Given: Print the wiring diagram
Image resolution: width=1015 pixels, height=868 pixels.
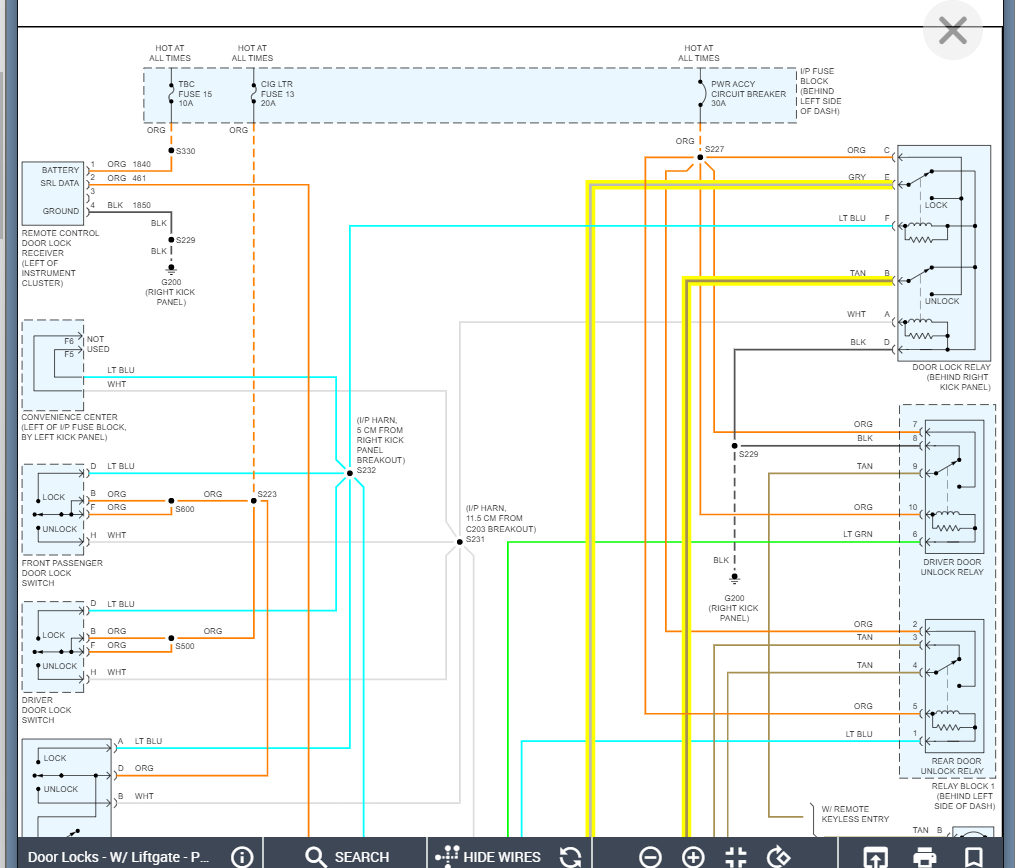Looking at the screenshot, I should point(924,856).
